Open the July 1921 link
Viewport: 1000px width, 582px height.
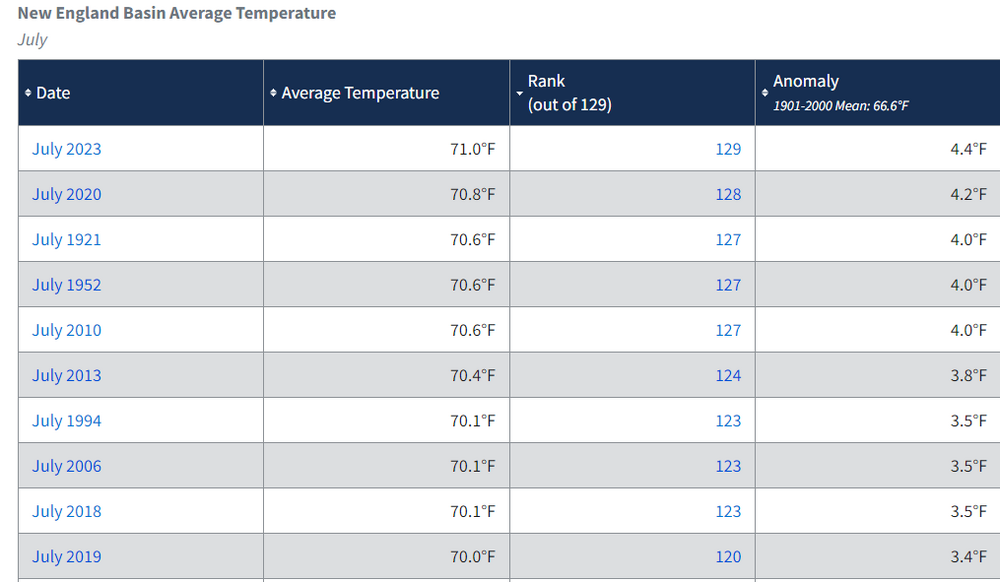(x=67, y=239)
